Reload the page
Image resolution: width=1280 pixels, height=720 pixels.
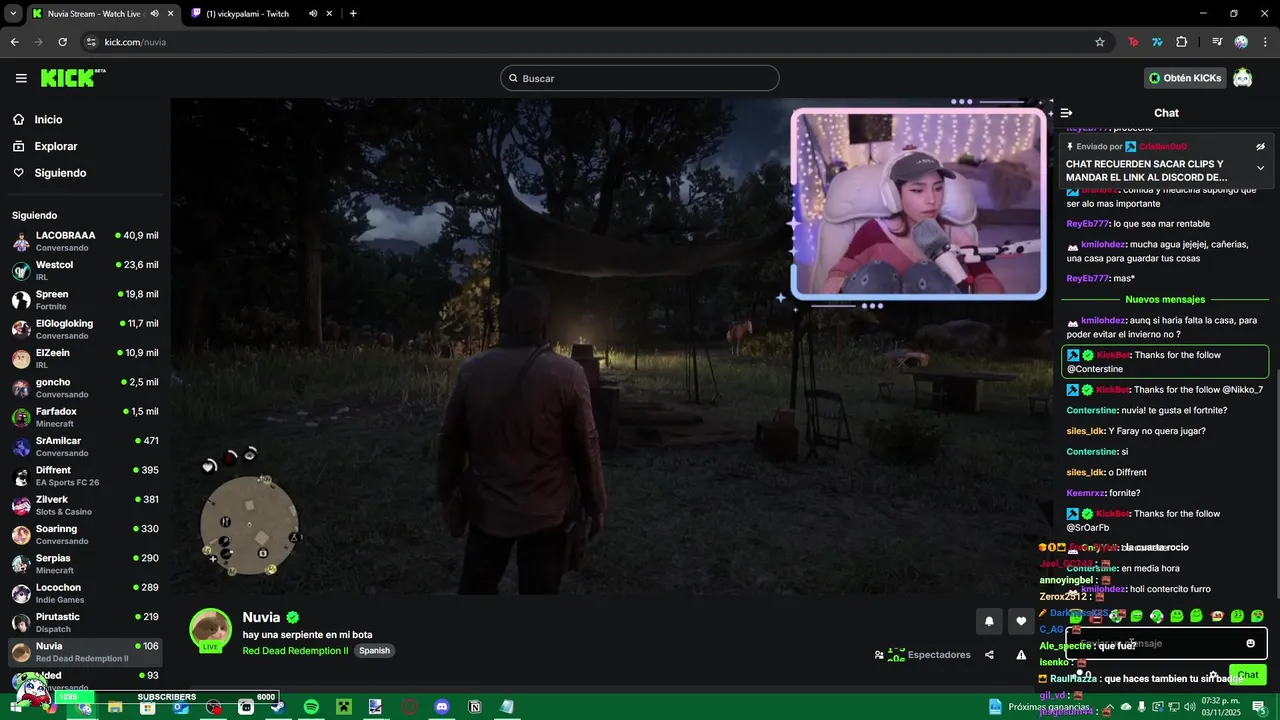[x=62, y=42]
